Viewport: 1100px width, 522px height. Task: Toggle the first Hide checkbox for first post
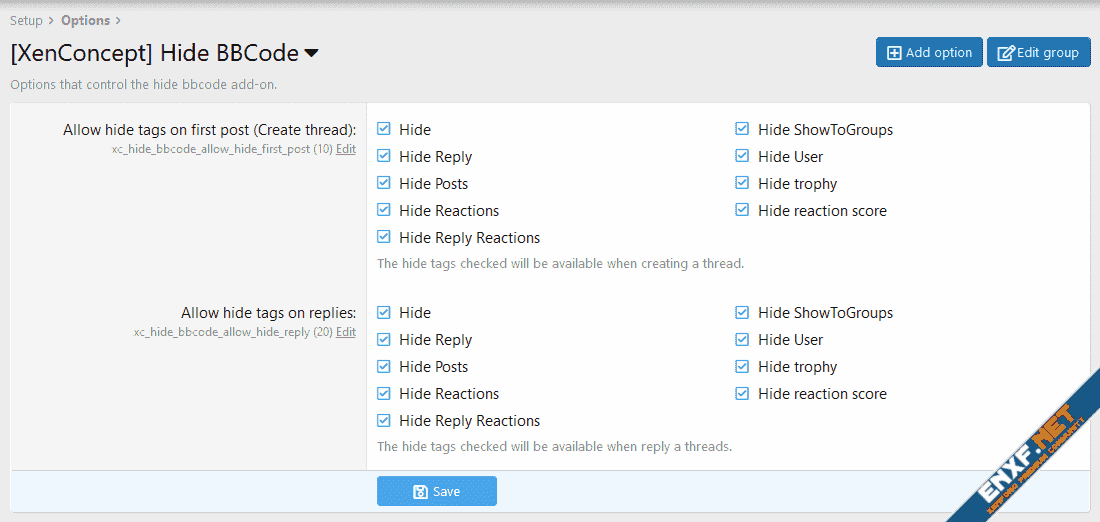pyautogui.click(x=384, y=129)
